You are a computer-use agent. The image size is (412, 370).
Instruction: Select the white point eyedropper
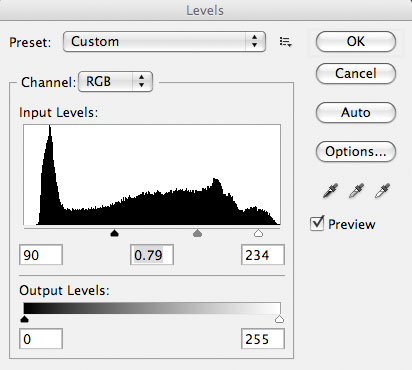(382, 191)
